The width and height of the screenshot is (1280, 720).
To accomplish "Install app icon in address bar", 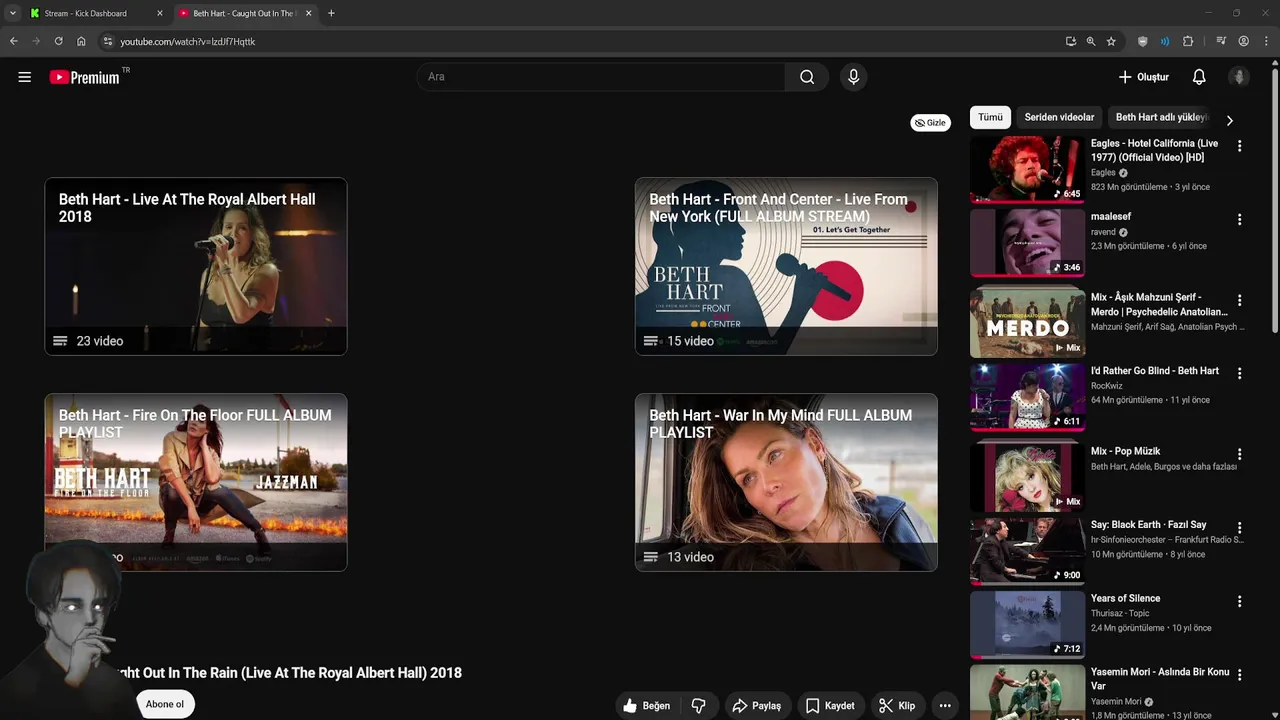I will (1071, 41).
